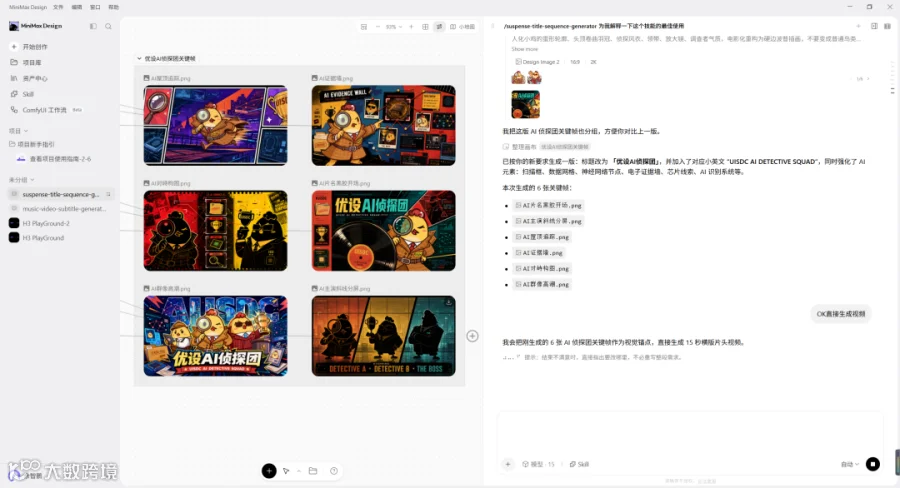The width and height of the screenshot is (900, 488).
Task: Open first small chicken reference thumbnail
Action: 518,78
